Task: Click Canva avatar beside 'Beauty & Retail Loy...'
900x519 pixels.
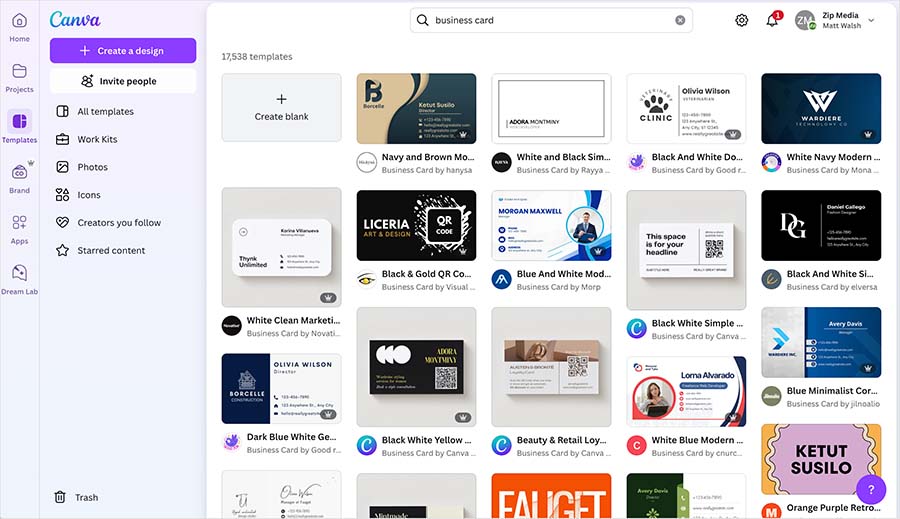Action: [x=501, y=446]
